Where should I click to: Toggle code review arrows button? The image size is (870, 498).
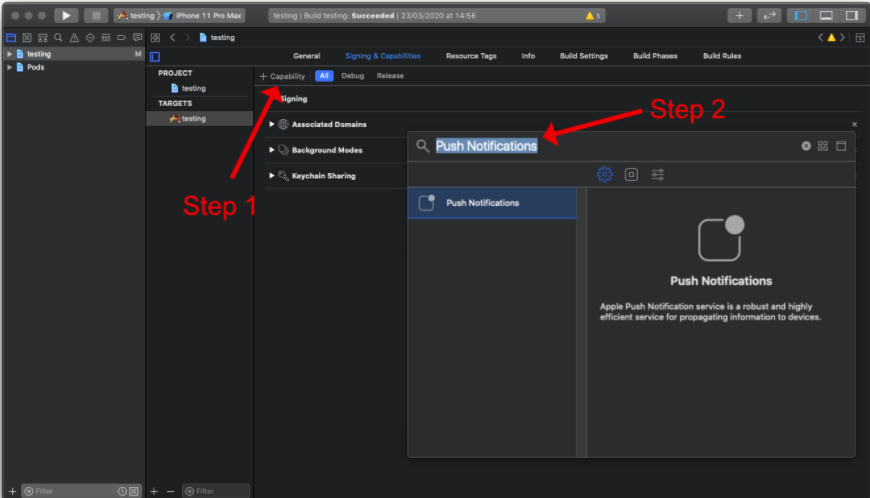point(769,16)
